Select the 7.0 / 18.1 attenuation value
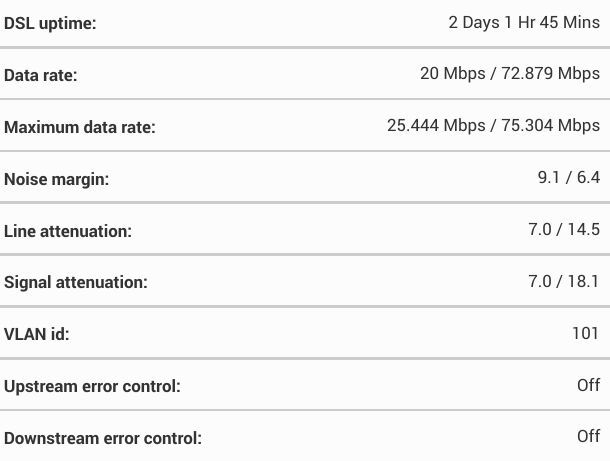Screen dimensions: 610x461 pos(564,282)
